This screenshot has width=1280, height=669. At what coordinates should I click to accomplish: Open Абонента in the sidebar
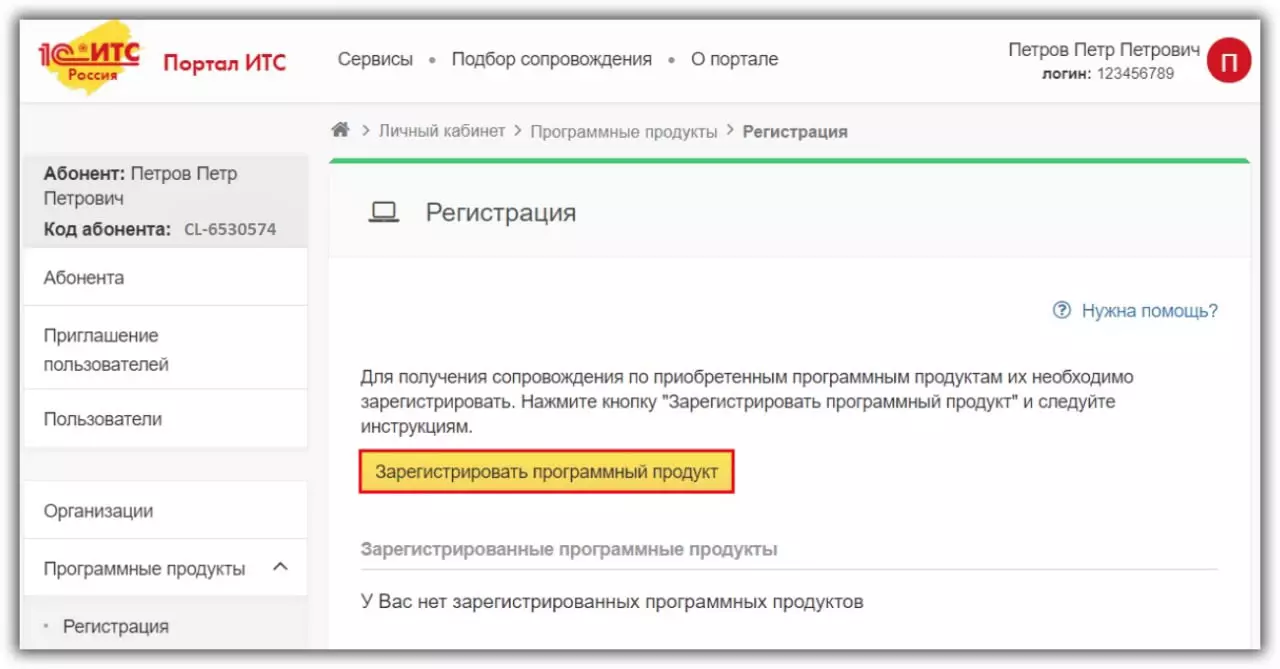[x=84, y=278]
